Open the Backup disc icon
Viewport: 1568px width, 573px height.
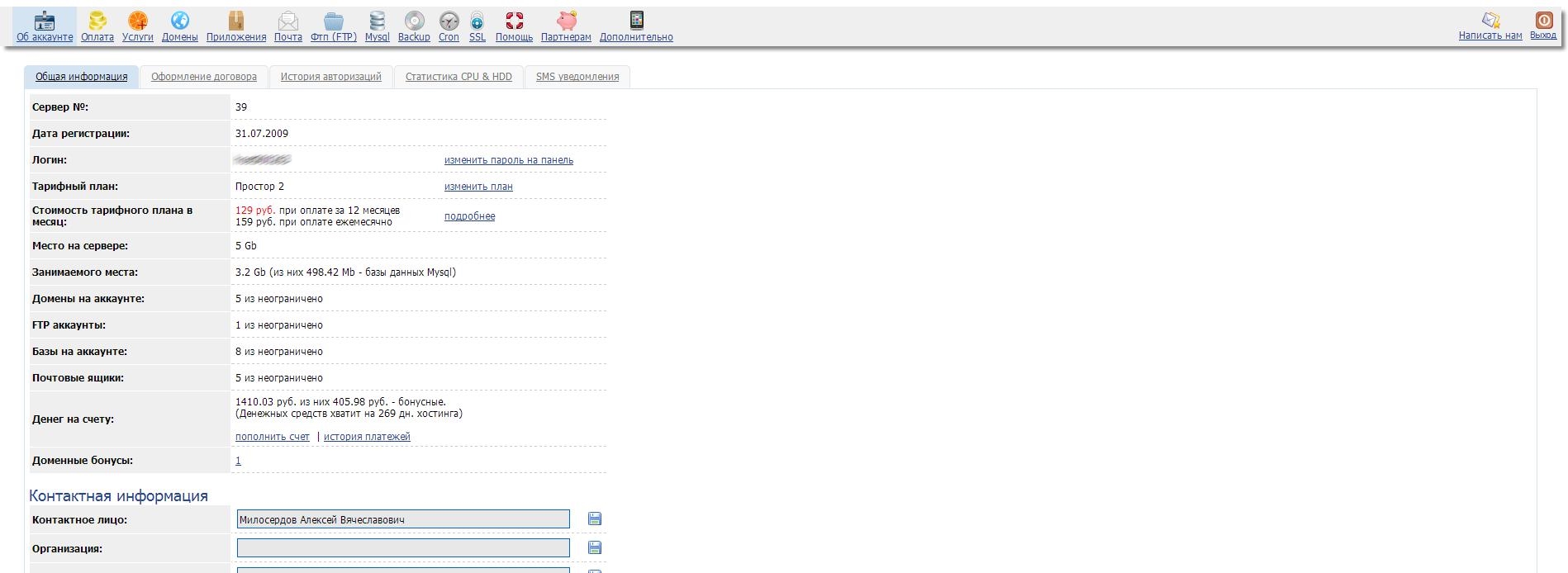[414, 20]
